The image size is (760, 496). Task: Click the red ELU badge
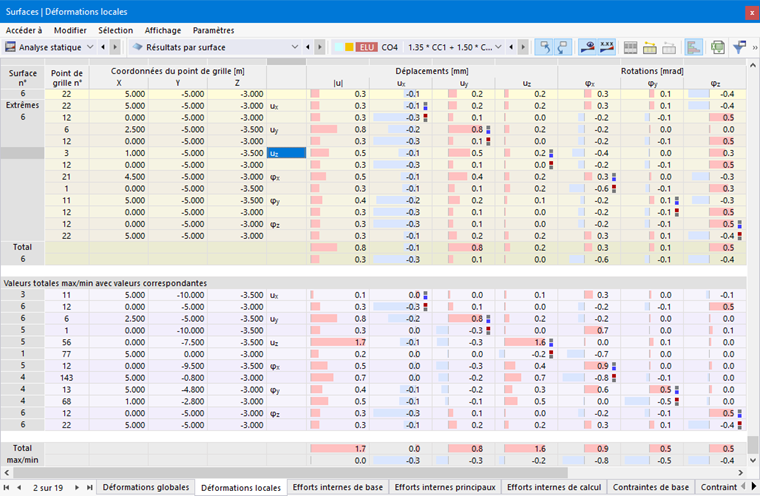pyautogui.click(x=366, y=47)
